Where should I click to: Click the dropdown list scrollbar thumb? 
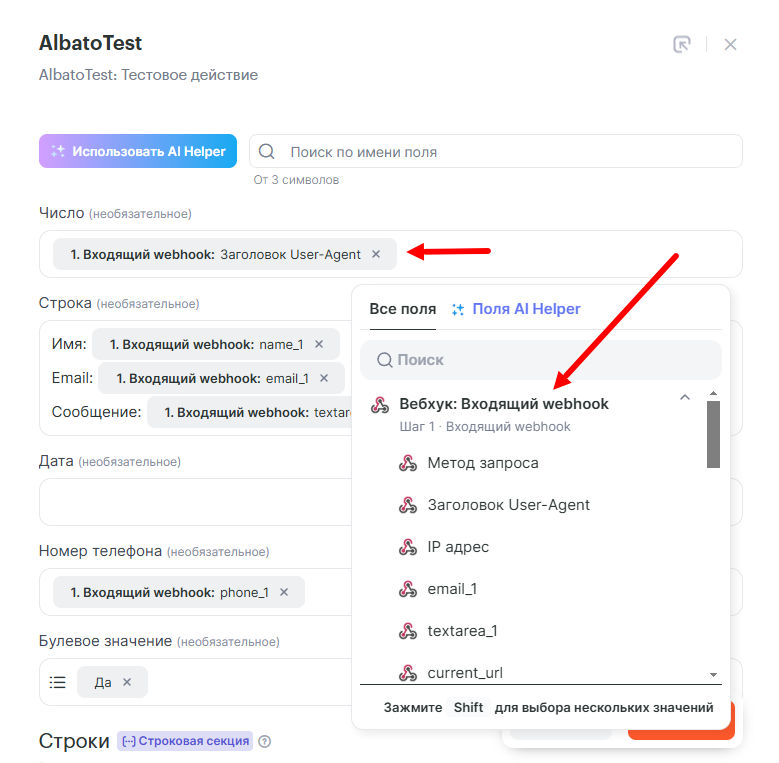713,434
